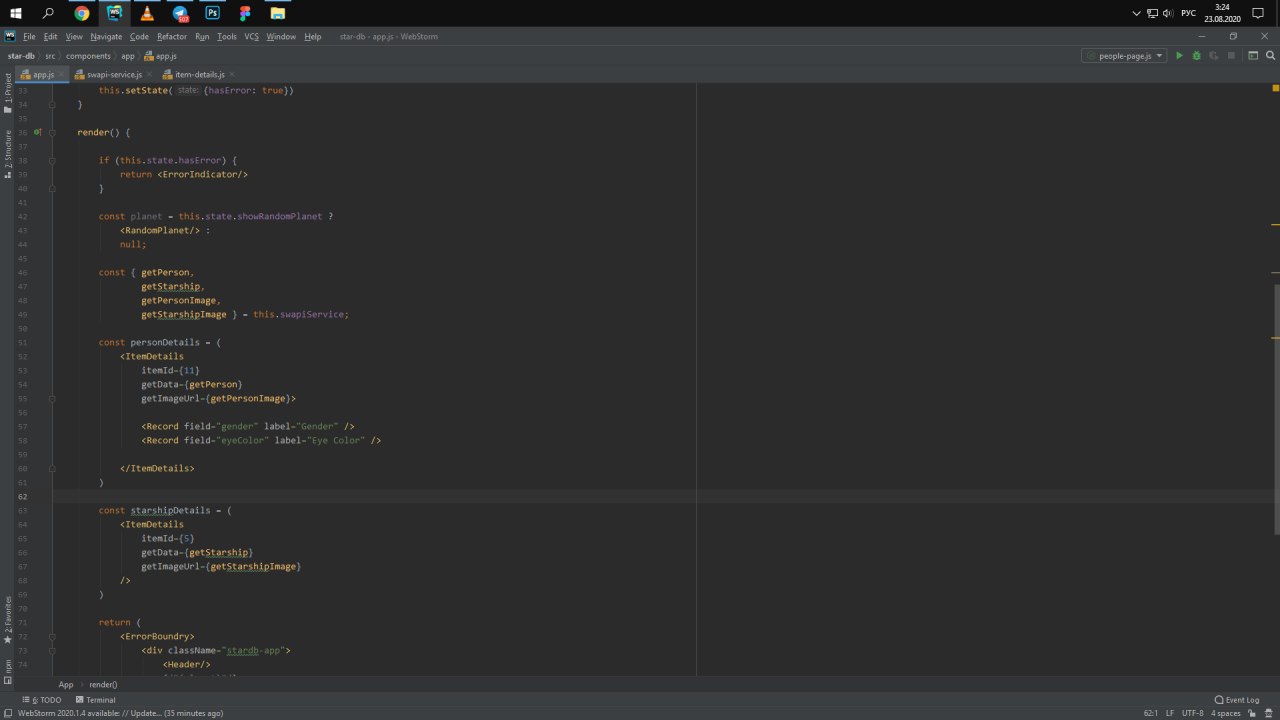
Task: Collapse the render() method using fold marker
Action: (52, 132)
